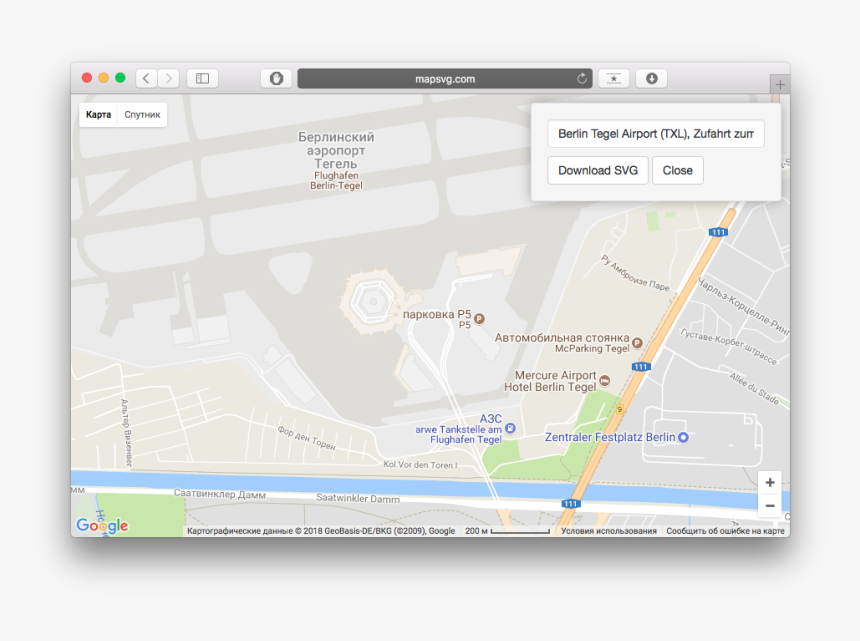The height and width of the screenshot is (641, 860).
Task: Click the Saatwinkler Damm street label
Action: click(358, 498)
